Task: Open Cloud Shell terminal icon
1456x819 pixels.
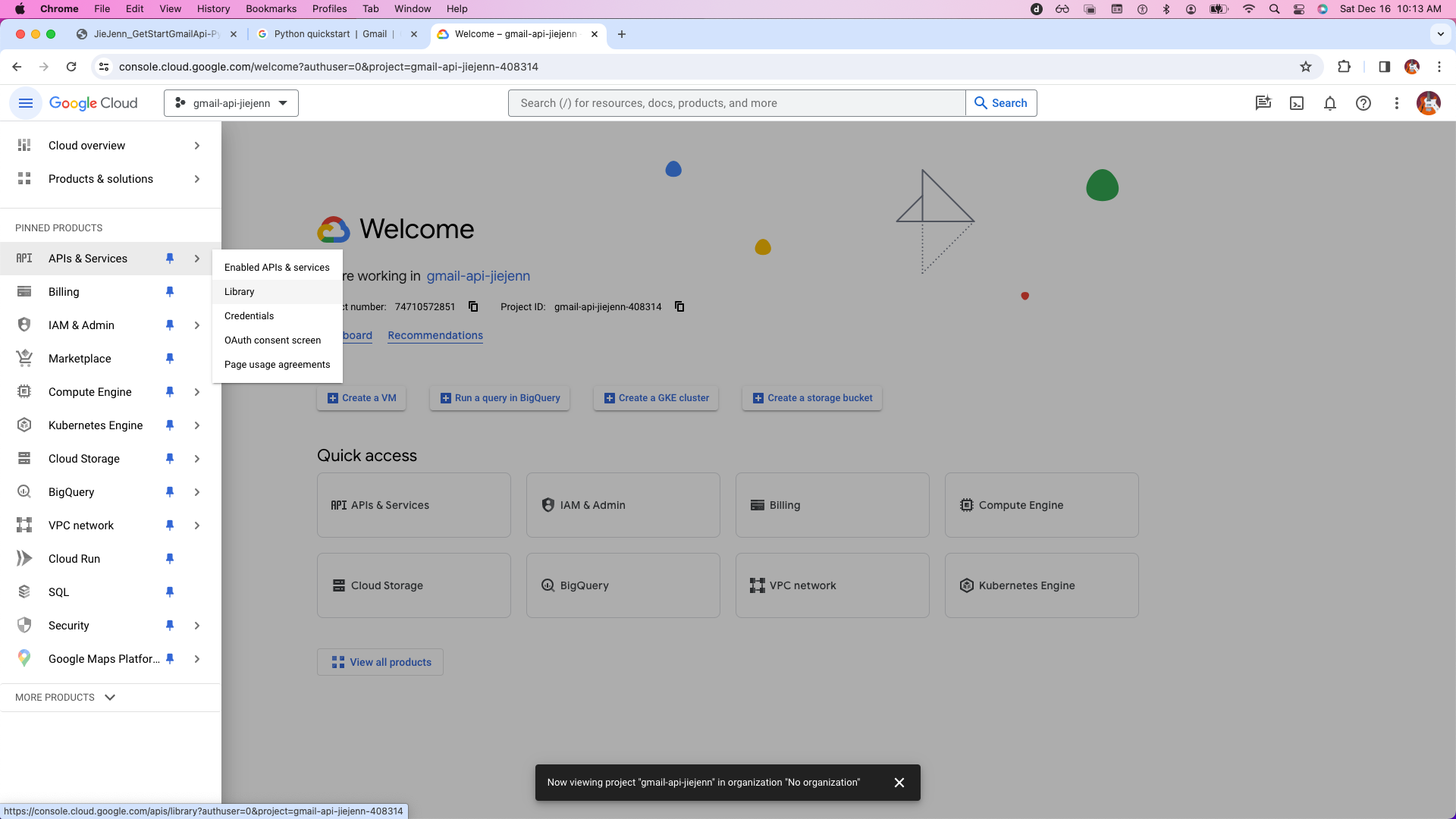Action: pyautogui.click(x=1297, y=103)
